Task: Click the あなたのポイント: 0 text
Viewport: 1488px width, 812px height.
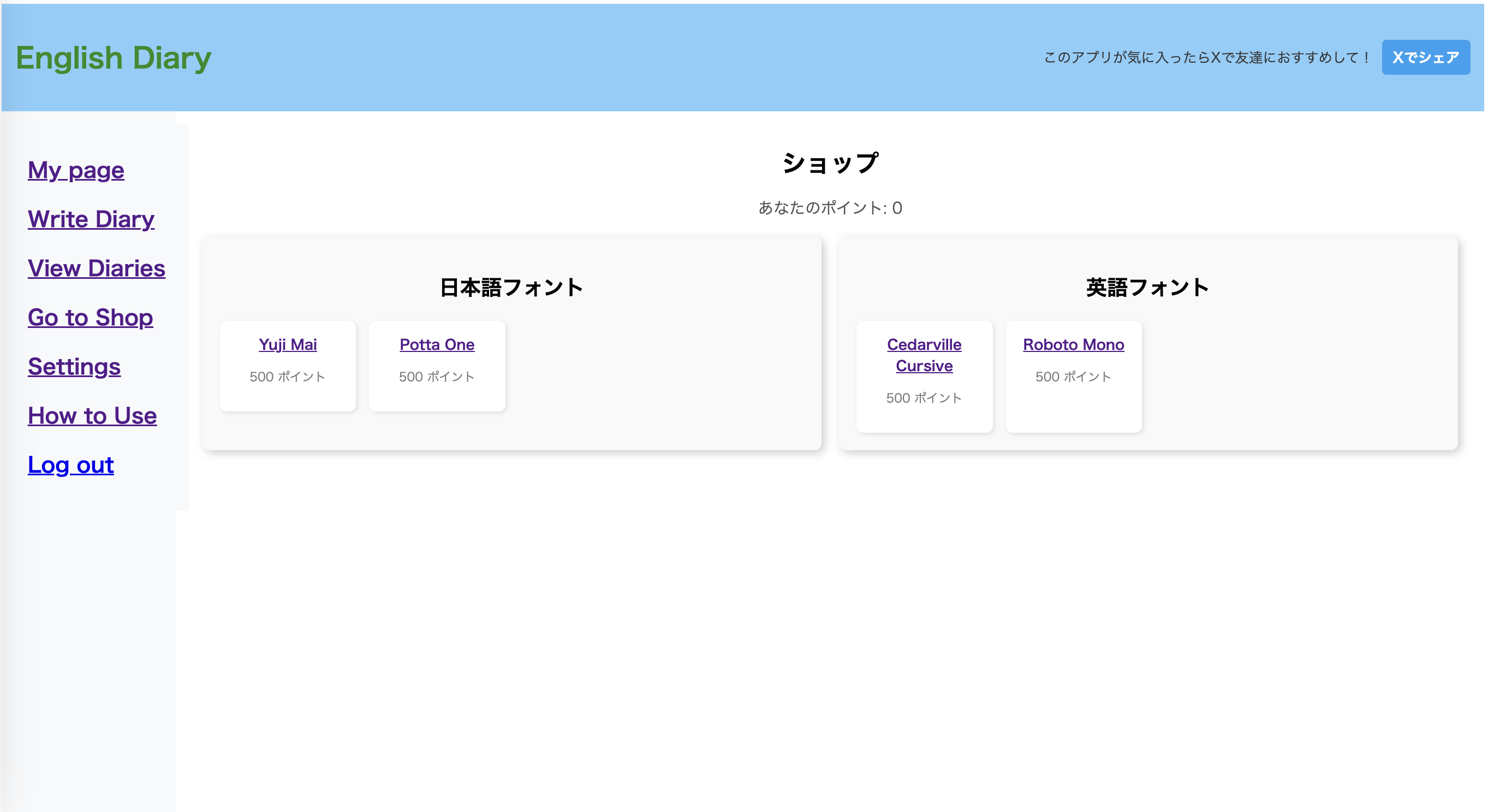Action: pyautogui.click(x=830, y=208)
